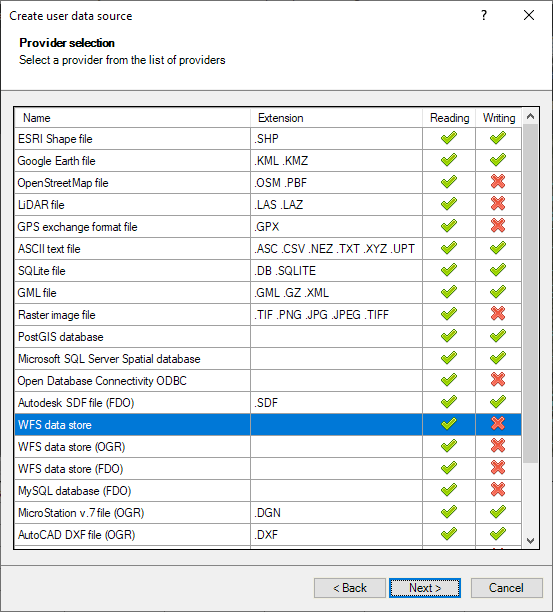Click the Extension column header

336,117
